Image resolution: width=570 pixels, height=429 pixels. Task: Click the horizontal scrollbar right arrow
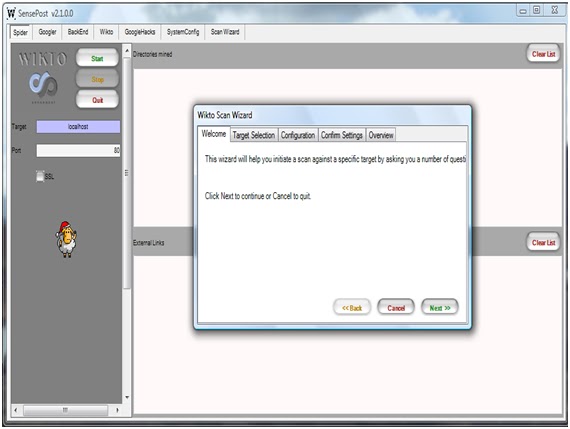coord(117,410)
